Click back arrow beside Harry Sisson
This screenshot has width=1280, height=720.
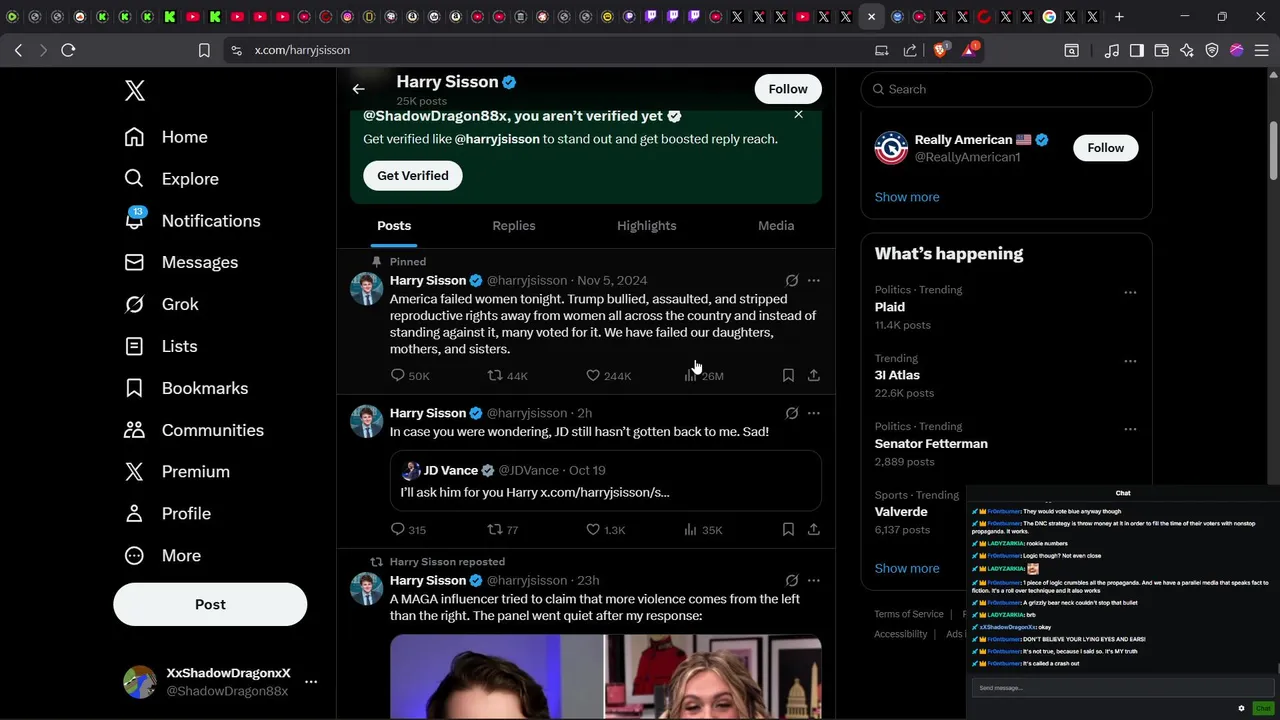tap(358, 89)
